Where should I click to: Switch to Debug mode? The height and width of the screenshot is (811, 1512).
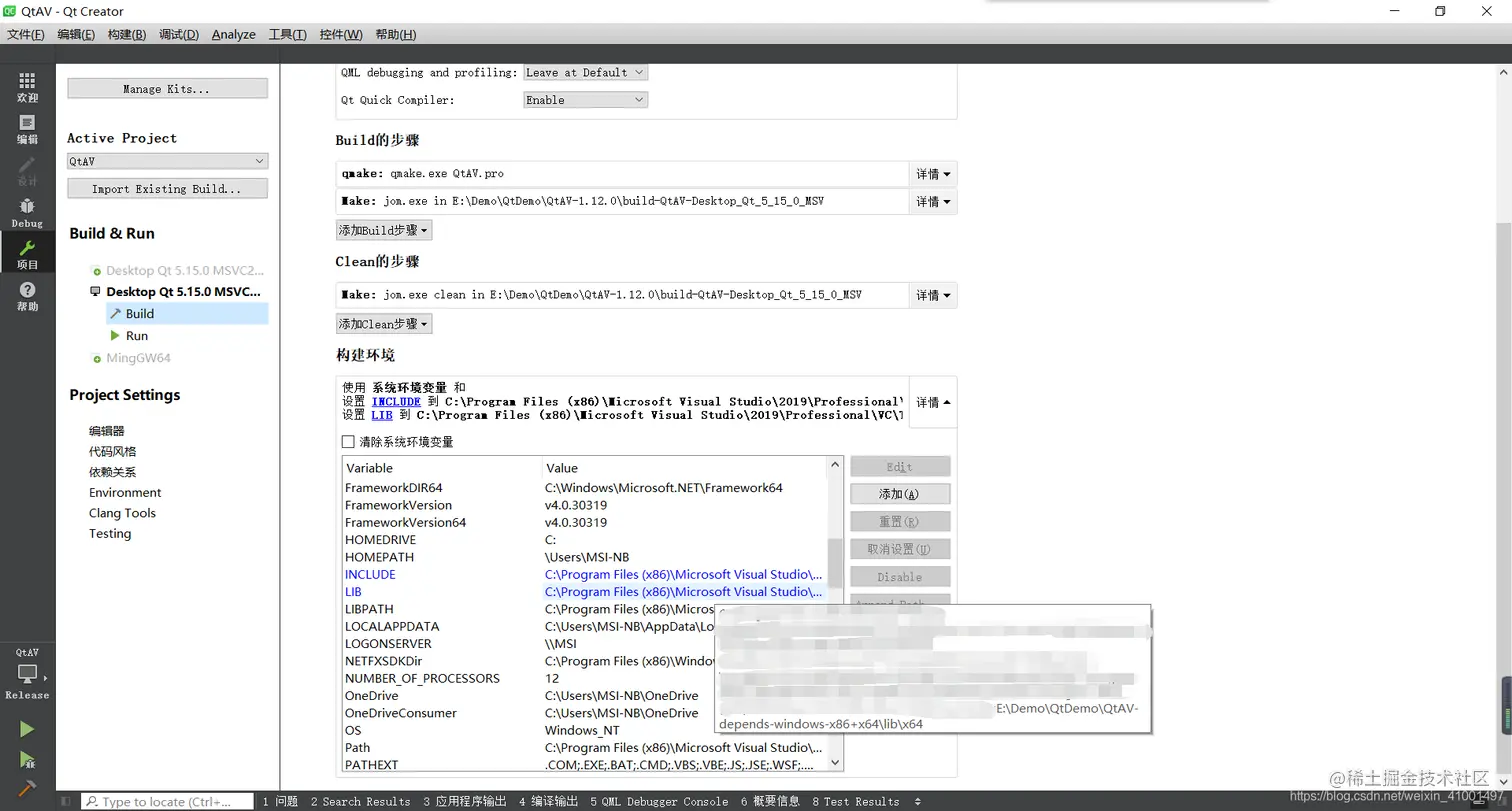point(27,213)
